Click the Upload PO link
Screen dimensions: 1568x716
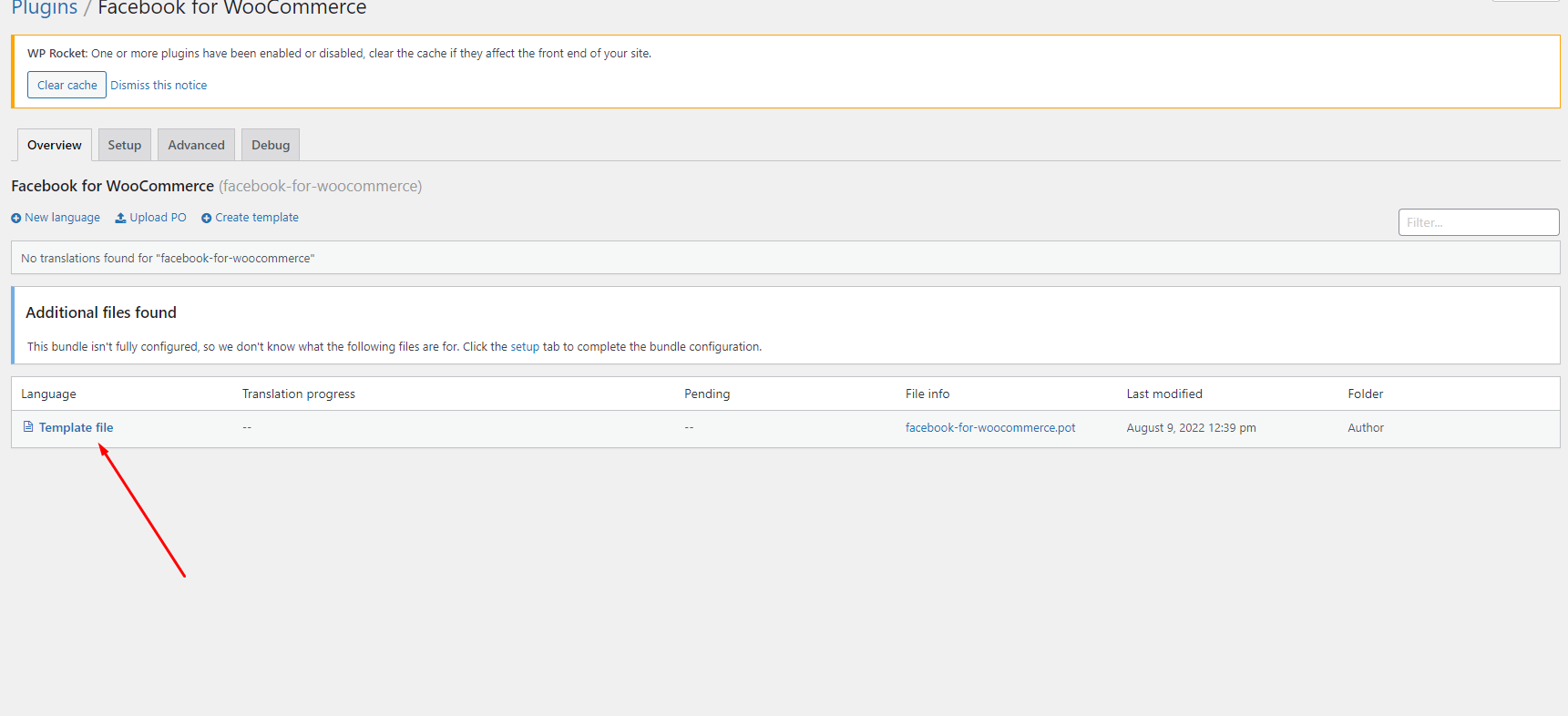click(158, 218)
